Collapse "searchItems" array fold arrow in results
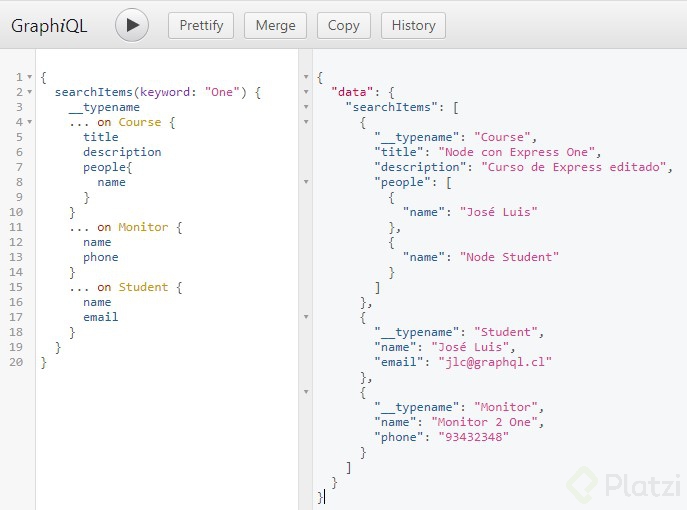The image size is (687, 510). click(x=306, y=107)
